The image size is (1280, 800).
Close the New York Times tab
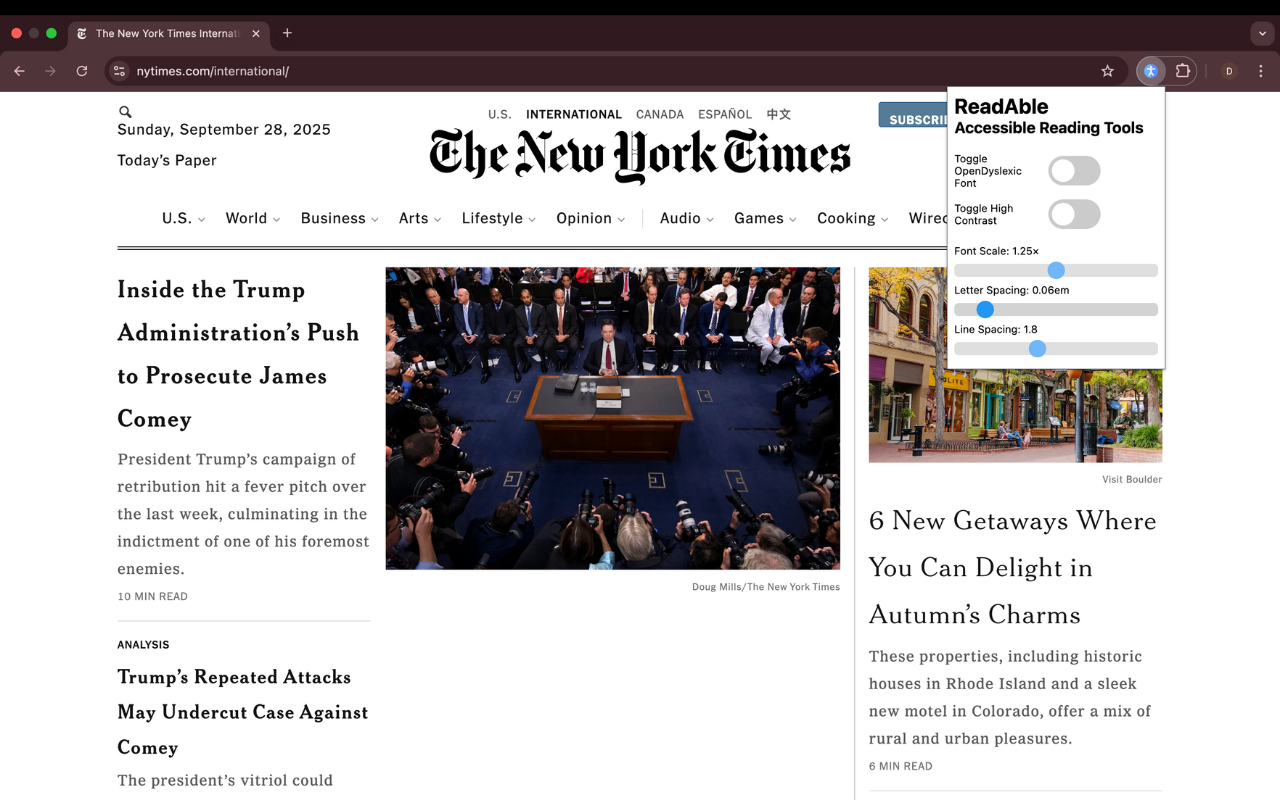pyautogui.click(x=256, y=33)
